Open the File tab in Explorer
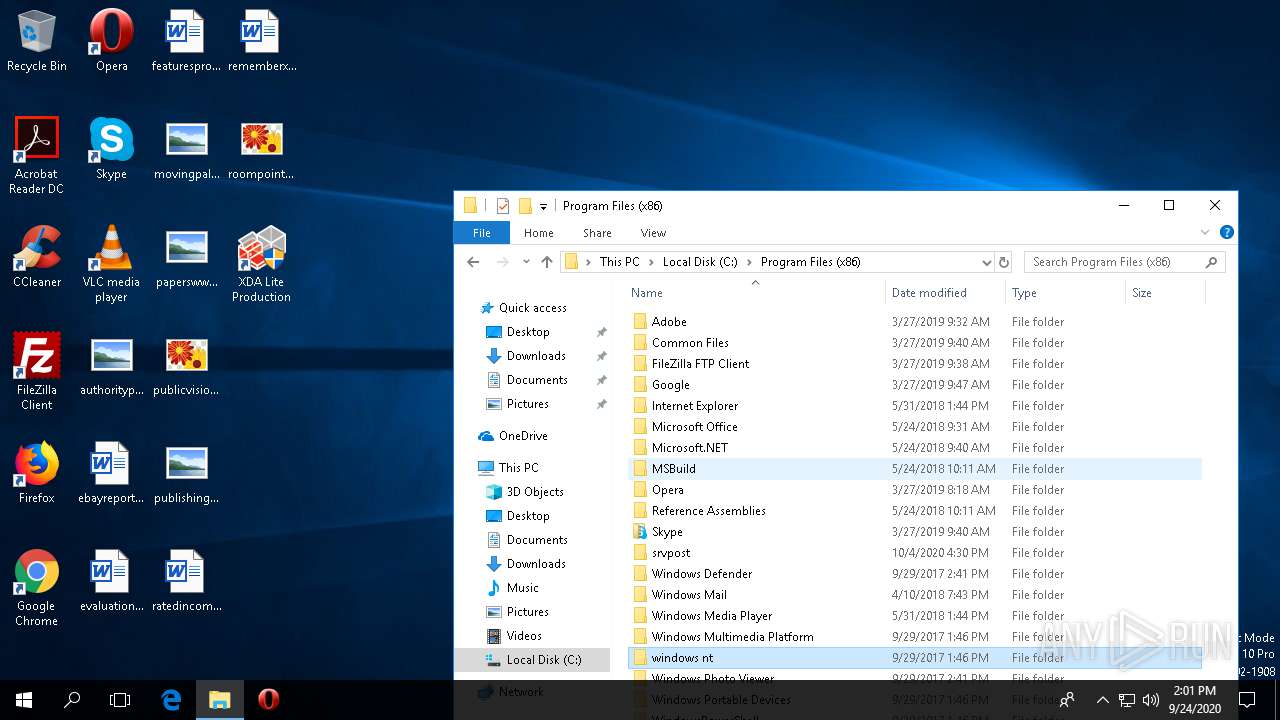1280x720 pixels. (482, 233)
